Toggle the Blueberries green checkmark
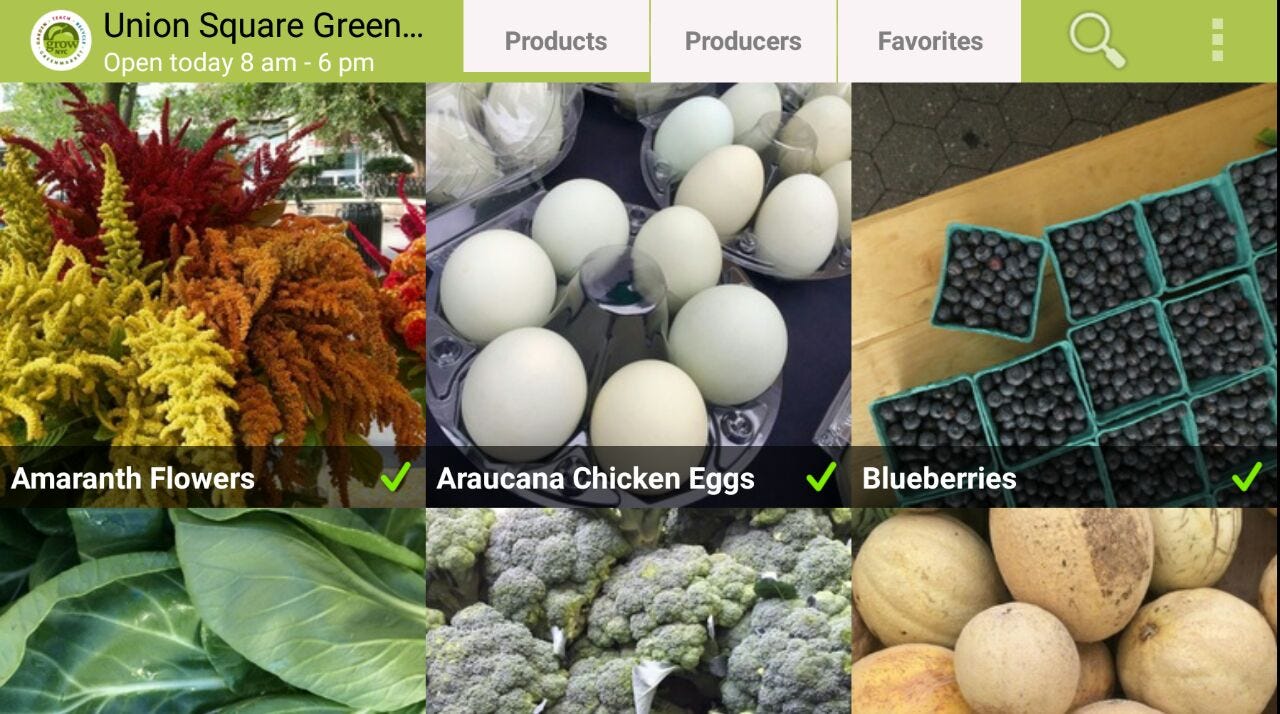Image resolution: width=1280 pixels, height=714 pixels. pos(1246,477)
